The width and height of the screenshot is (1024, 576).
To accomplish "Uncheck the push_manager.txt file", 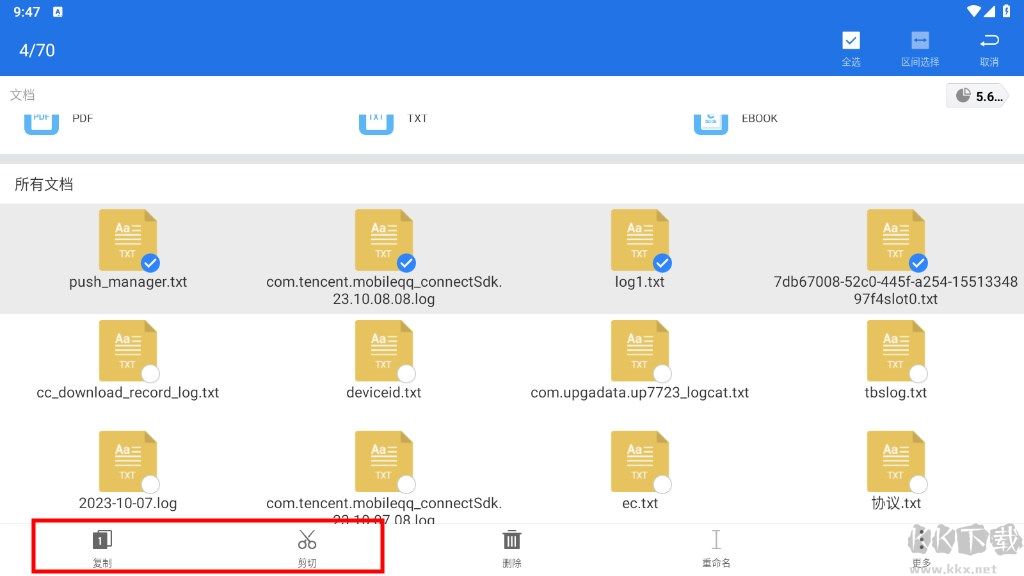I will click(x=150, y=263).
